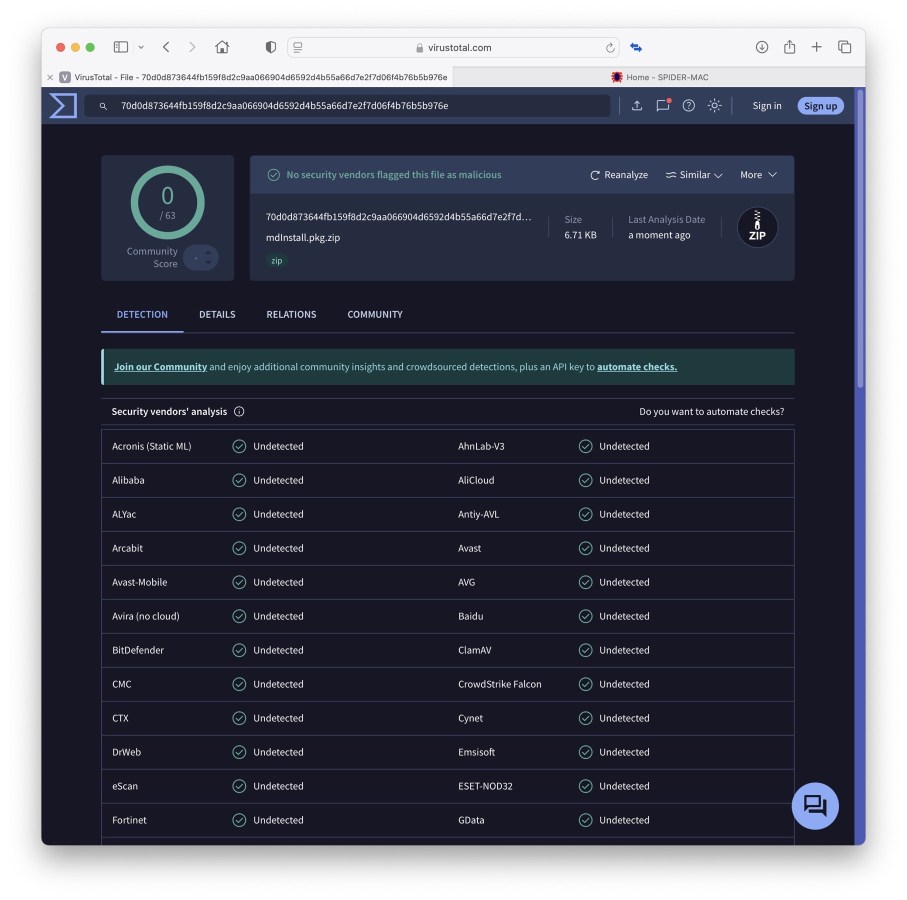Click the blue extension arrows icon
The height and width of the screenshot is (900, 907).
tap(636, 47)
